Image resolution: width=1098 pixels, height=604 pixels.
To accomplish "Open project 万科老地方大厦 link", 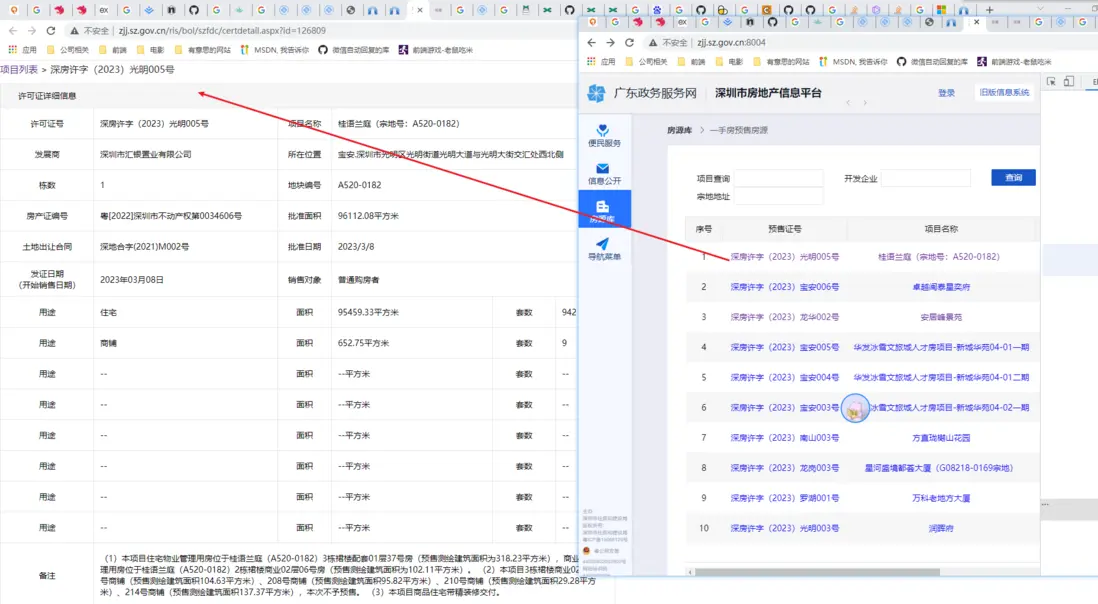I will click(940, 498).
